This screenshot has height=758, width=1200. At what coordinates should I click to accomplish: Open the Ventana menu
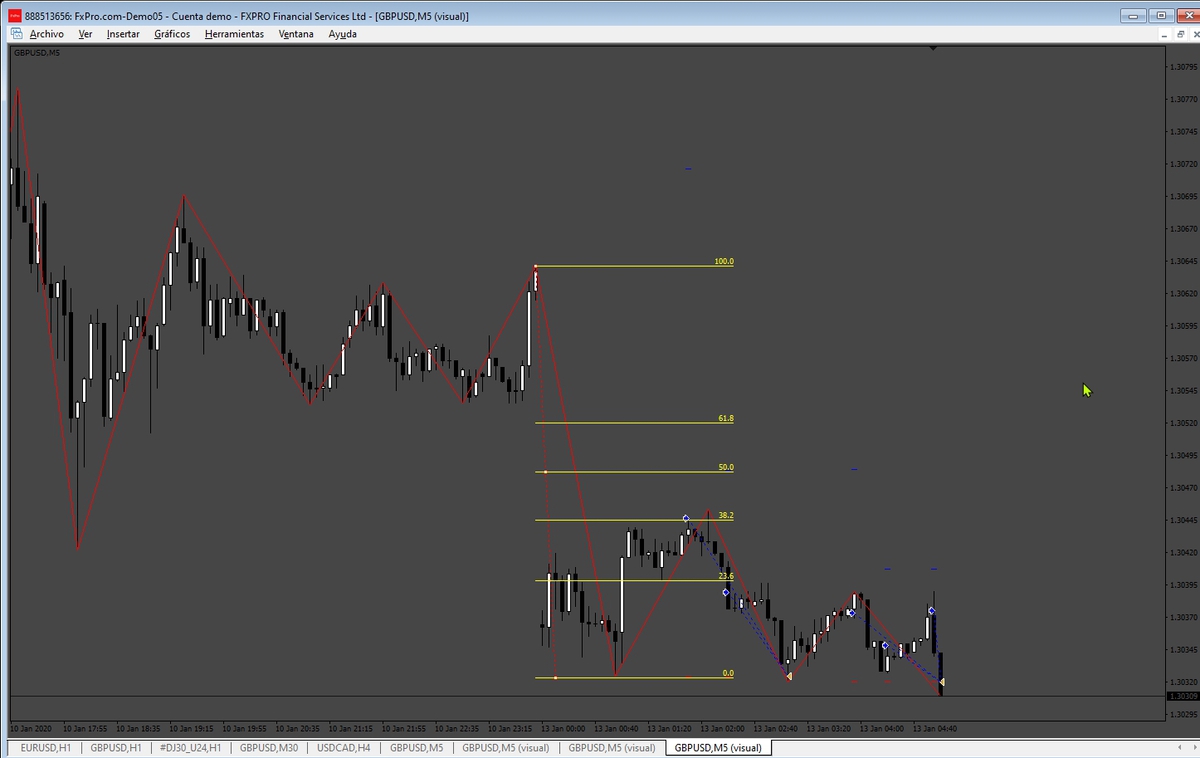click(296, 33)
